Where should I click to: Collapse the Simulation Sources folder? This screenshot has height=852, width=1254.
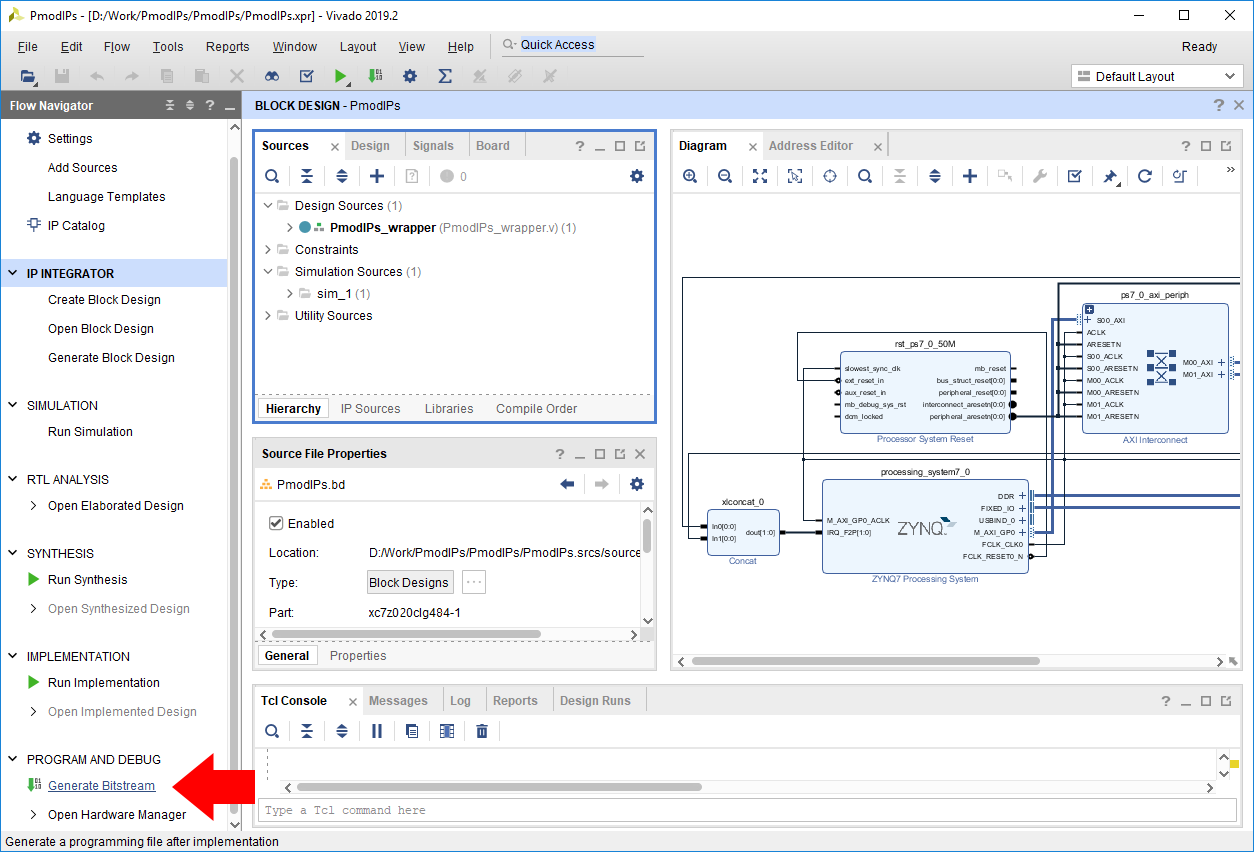tap(268, 272)
